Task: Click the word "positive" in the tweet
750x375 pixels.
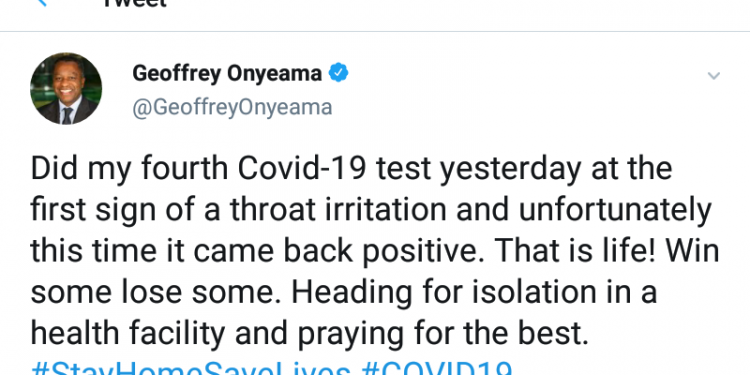Action: pos(419,252)
